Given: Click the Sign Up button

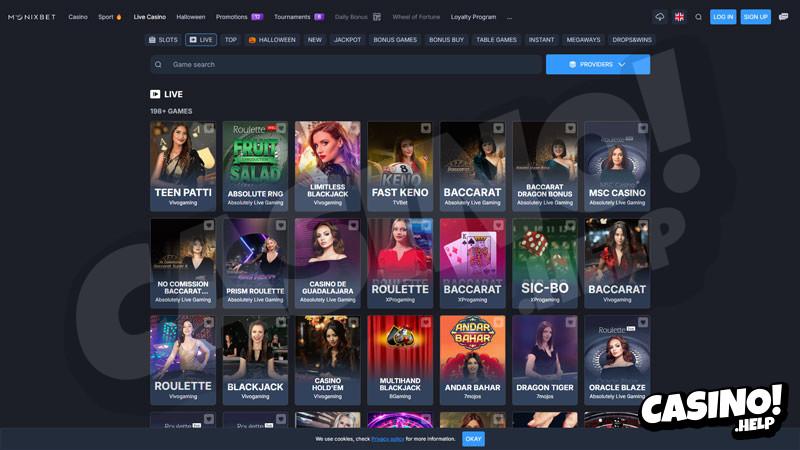Looking at the screenshot, I should point(756,17).
